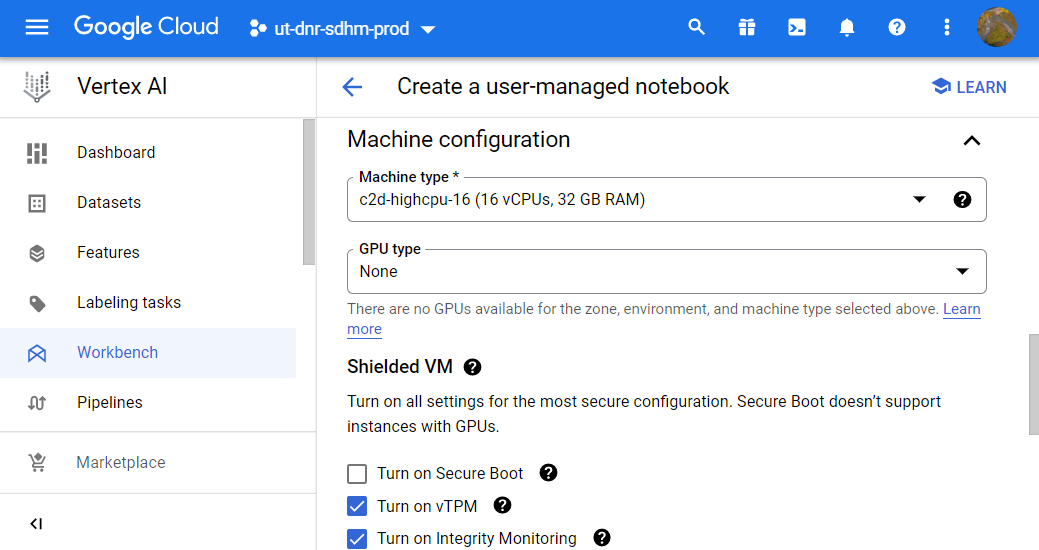Click the search magnifier icon
The width and height of the screenshot is (1039, 550).
pos(697,28)
